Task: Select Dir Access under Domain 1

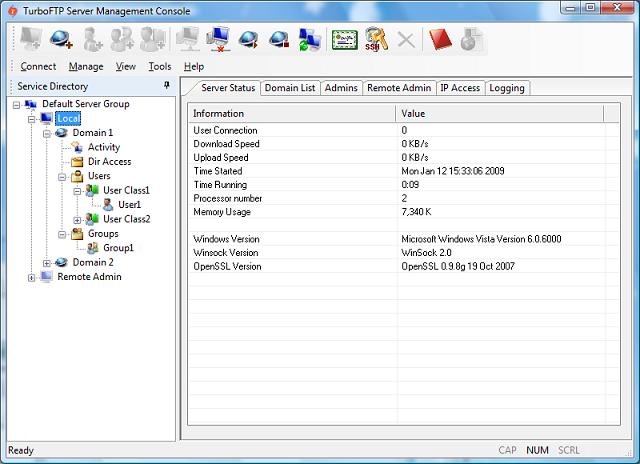Action: (x=109, y=162)
